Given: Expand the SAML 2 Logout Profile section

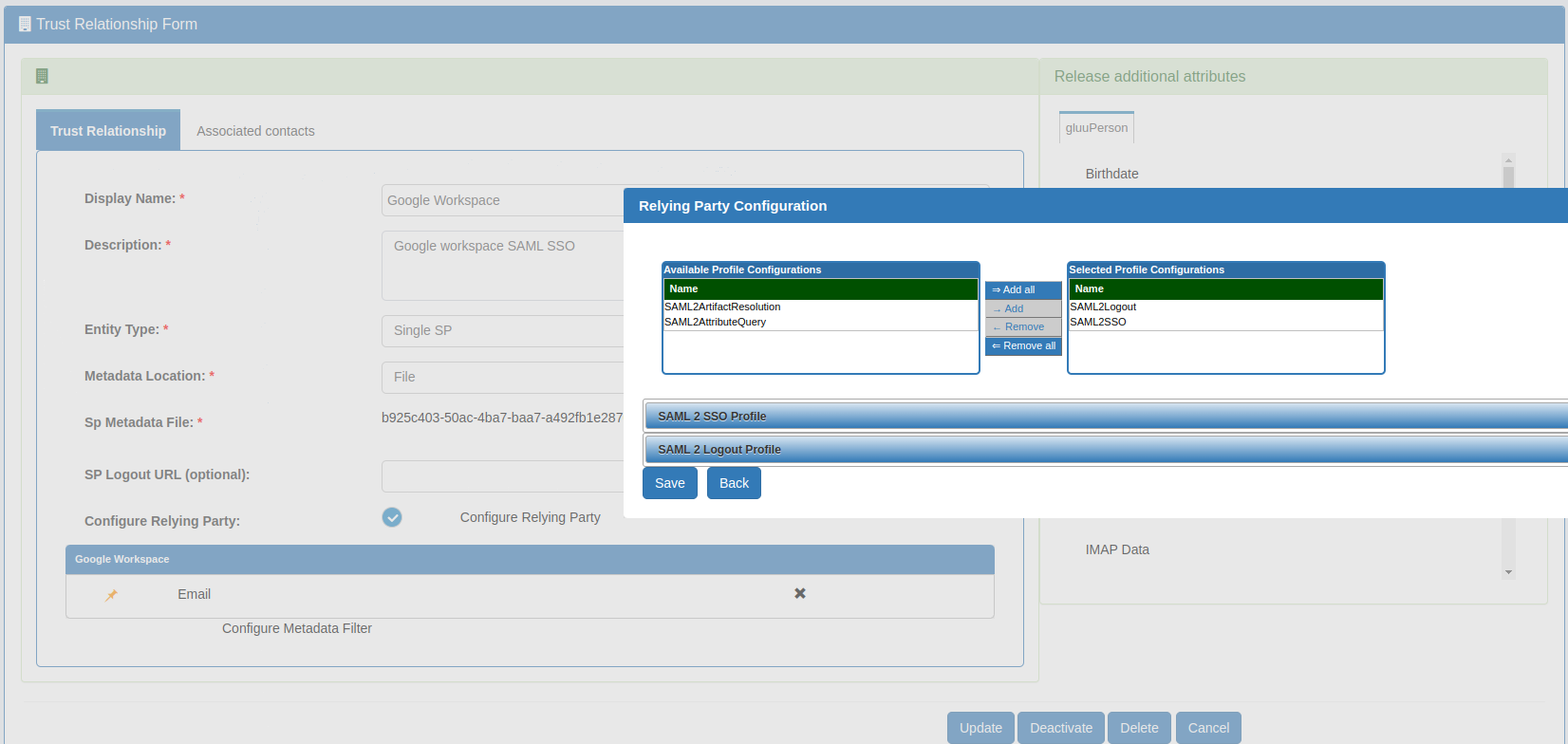Looking at the screenshot, I should 719,449.
